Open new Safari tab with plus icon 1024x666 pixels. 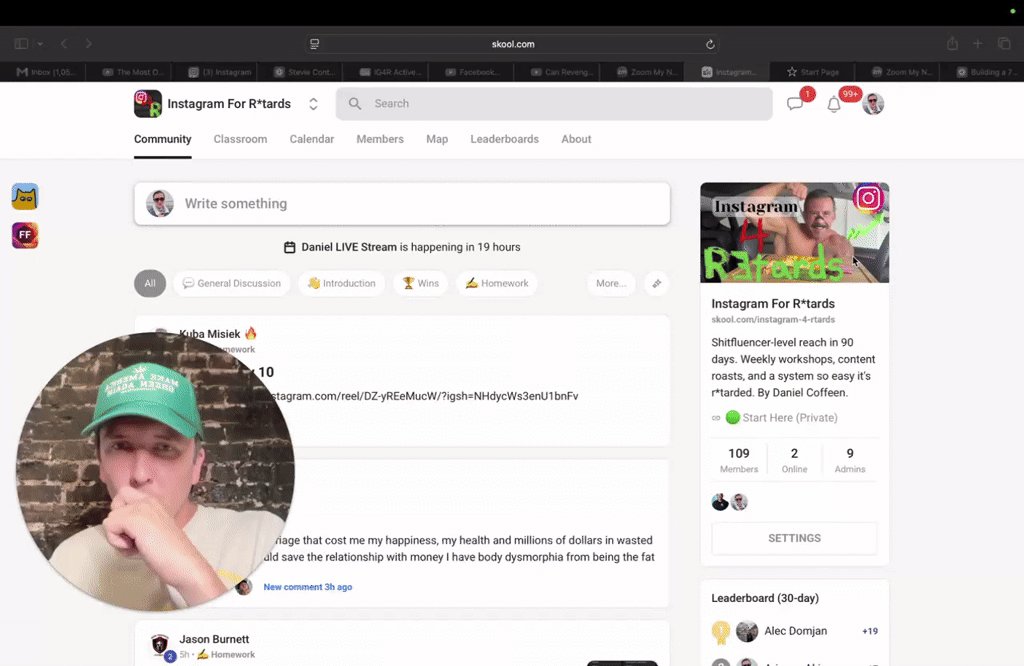pyautogui.click(x=977, y=44)
